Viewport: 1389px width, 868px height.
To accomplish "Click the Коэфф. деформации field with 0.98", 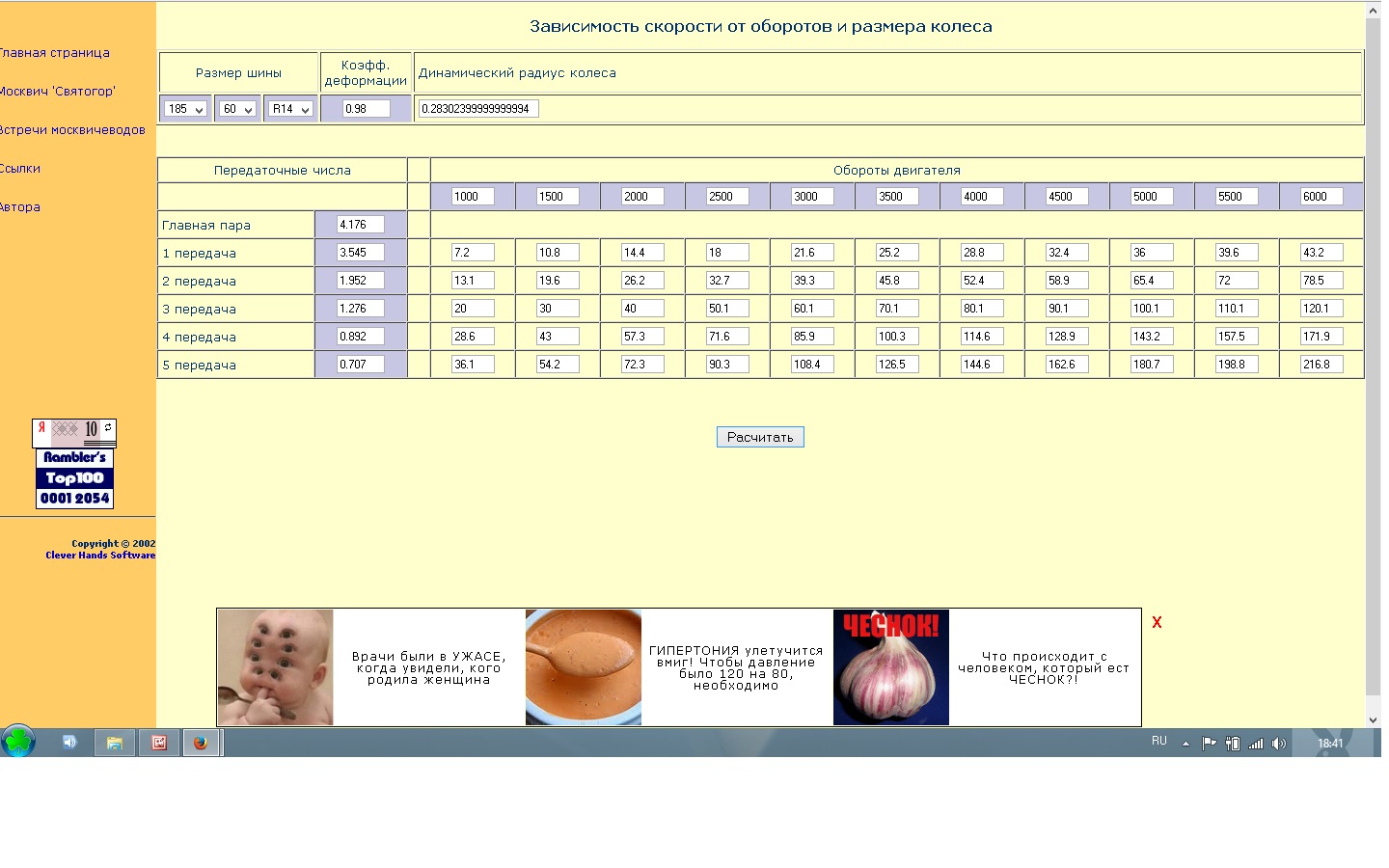I will point(366,109).
